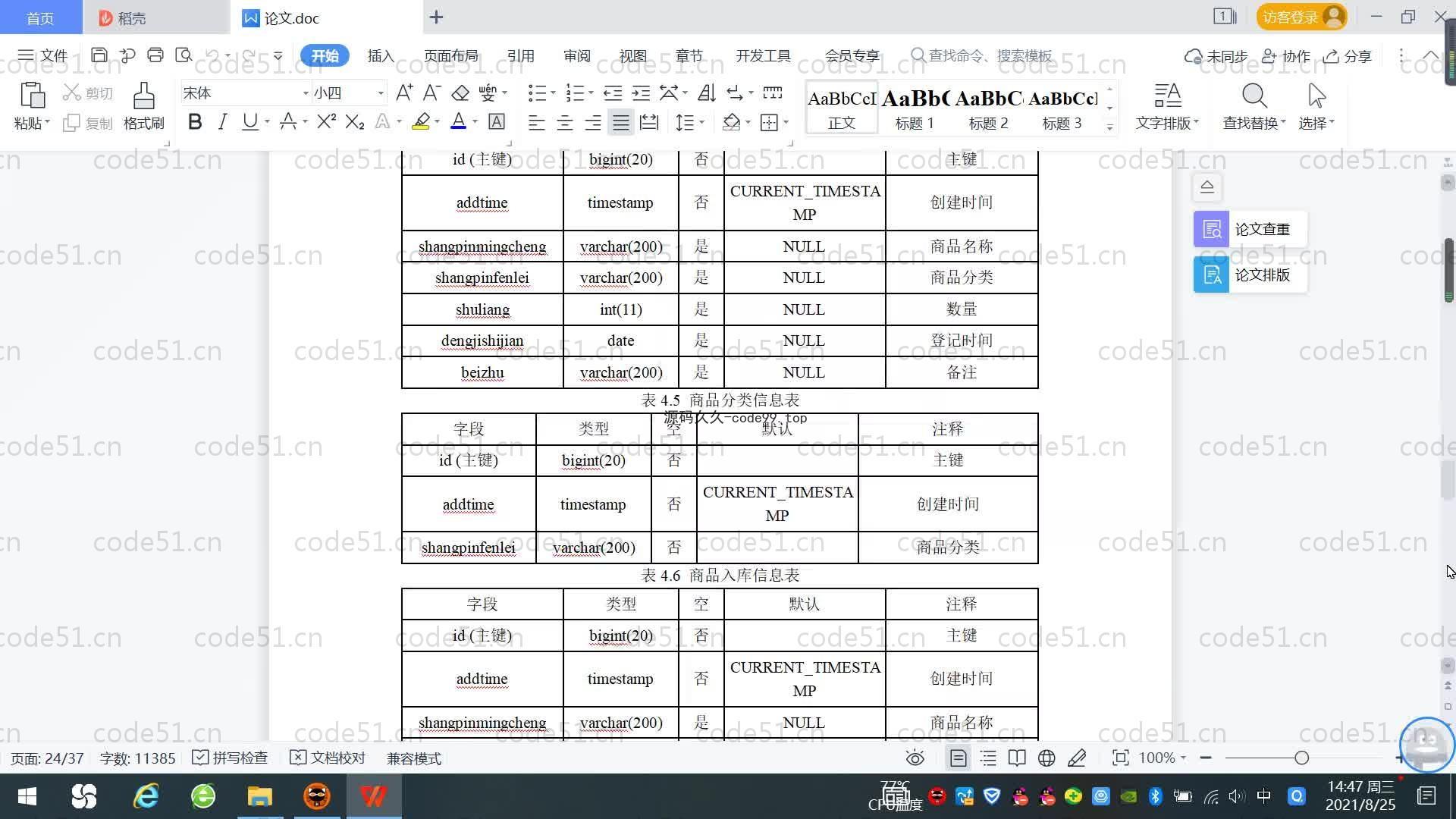Switch to 页面布局 tab
This screenshot has height=819, width=1456.
tap(450, 55)
